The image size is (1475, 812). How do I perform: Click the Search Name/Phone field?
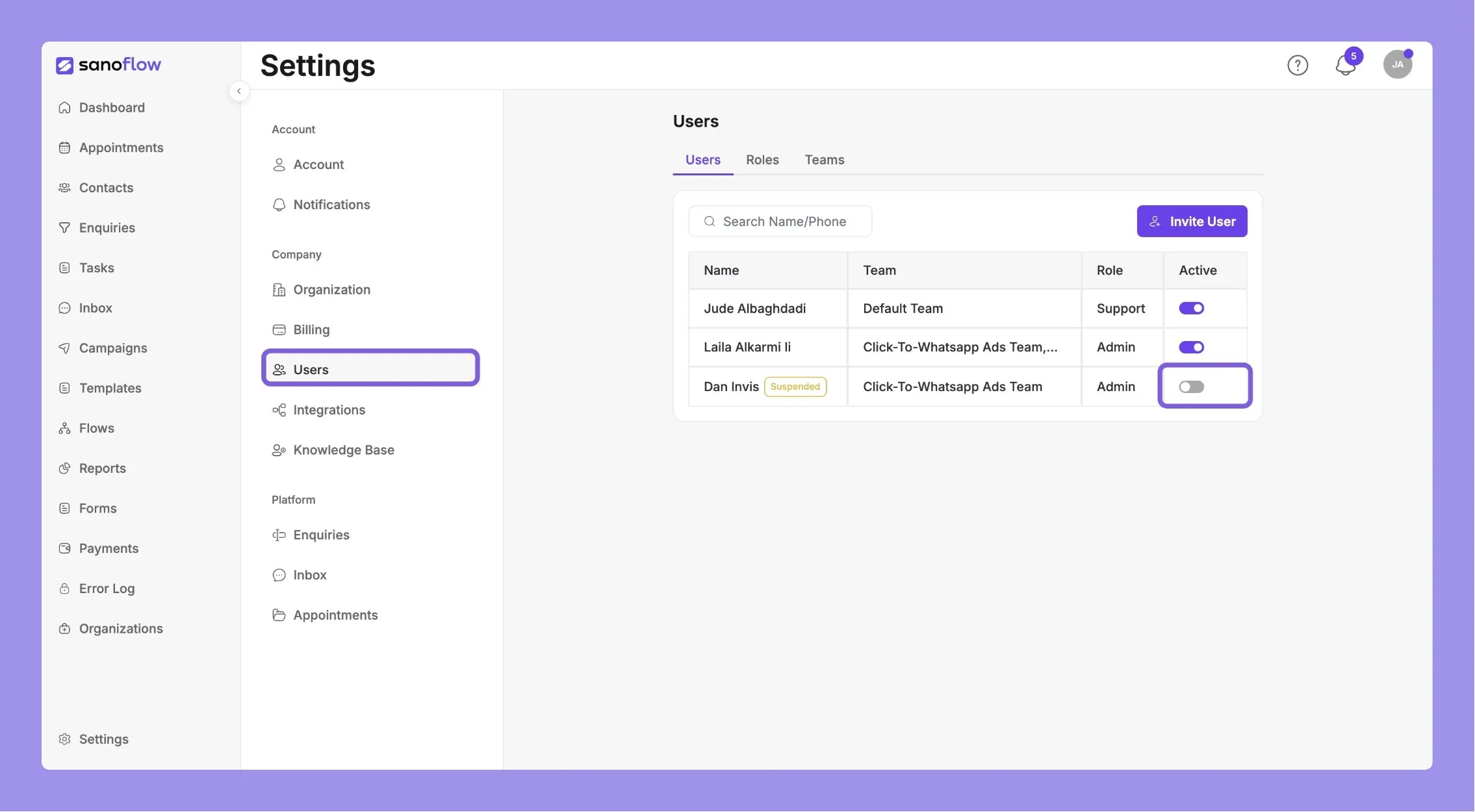coord(780,222)
